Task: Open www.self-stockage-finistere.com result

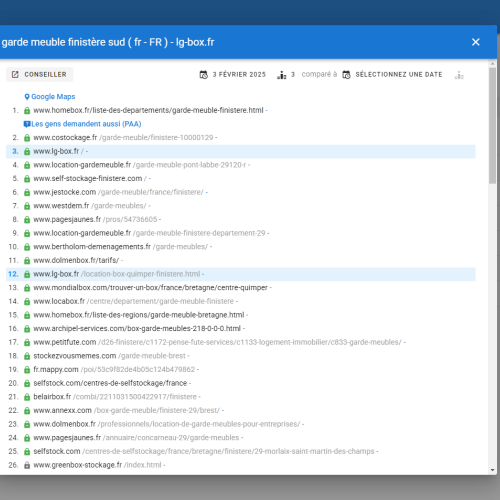Action: click(x=90, y=179)
